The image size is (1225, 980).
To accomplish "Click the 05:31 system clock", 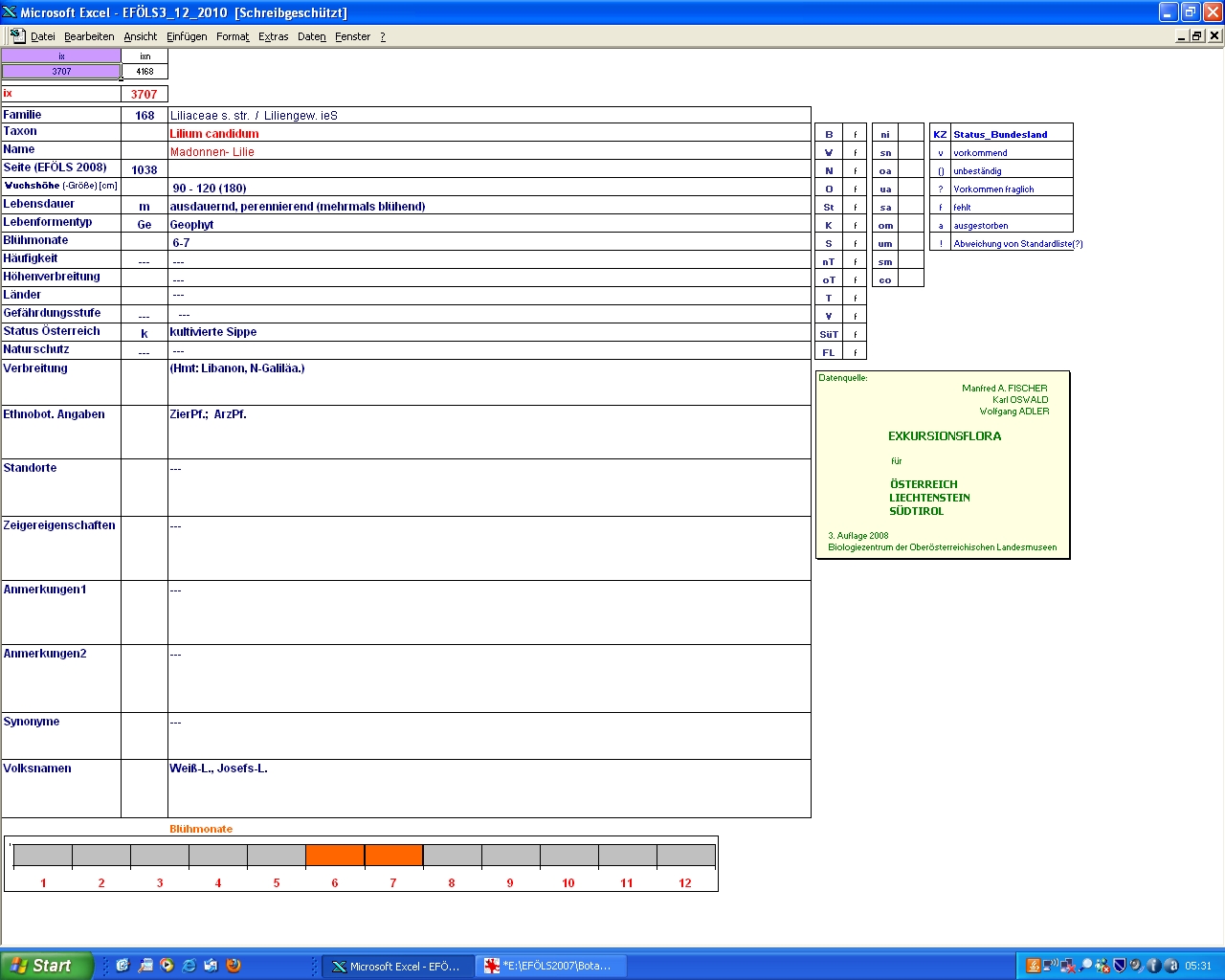I will pos(1198,967).
